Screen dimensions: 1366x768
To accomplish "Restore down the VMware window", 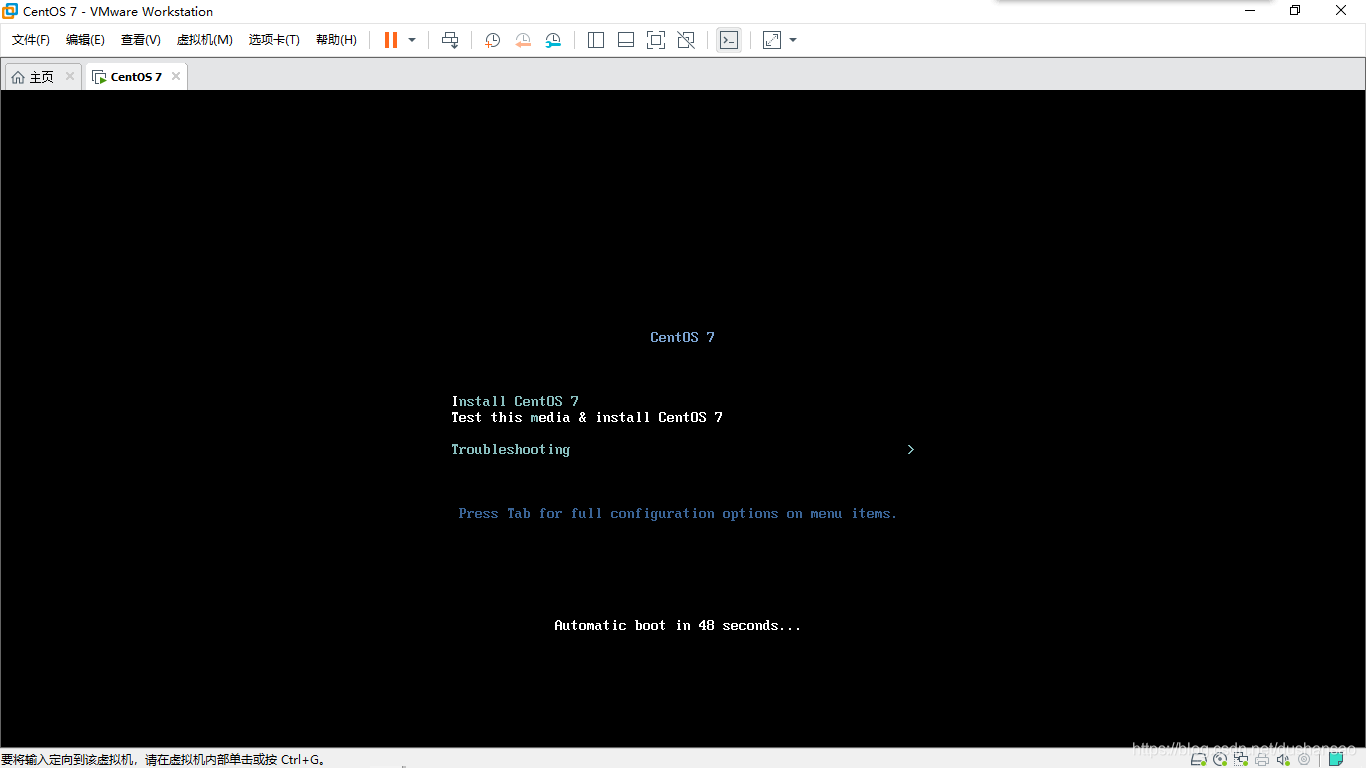I will pos(1295,11).
